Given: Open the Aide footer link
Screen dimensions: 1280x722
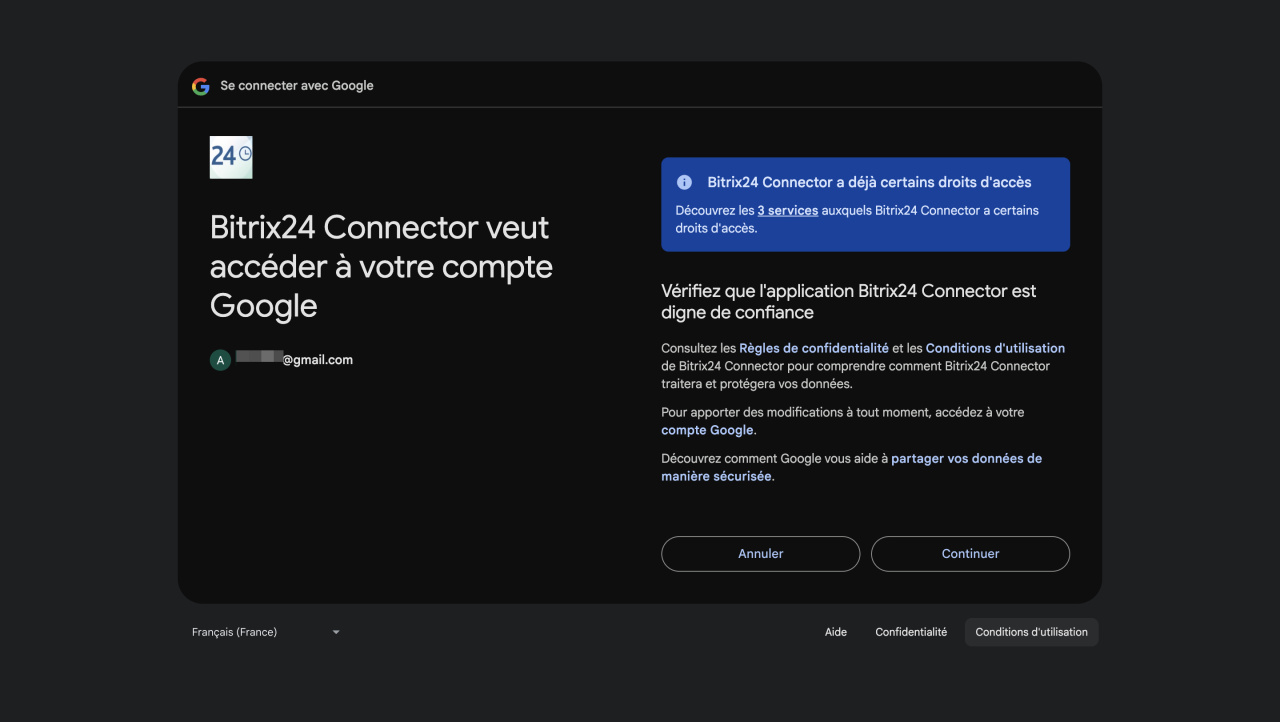Looking at the screenshot, I should (x=836, y=632).
